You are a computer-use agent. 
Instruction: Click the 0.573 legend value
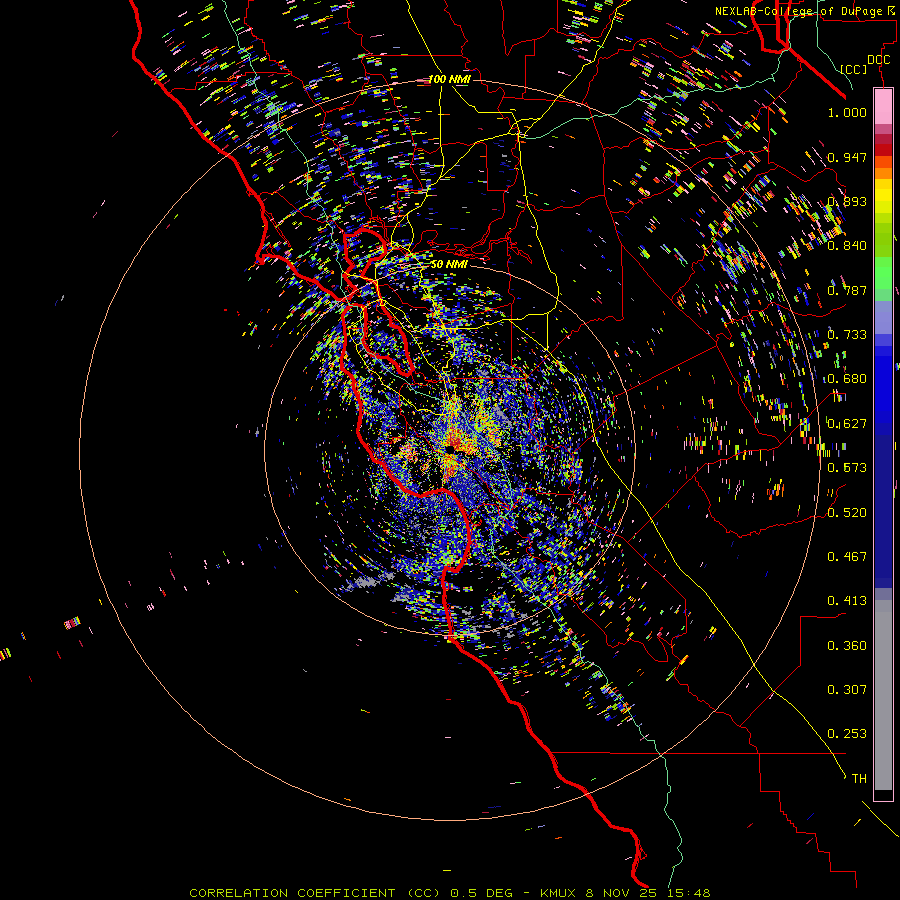847,468
